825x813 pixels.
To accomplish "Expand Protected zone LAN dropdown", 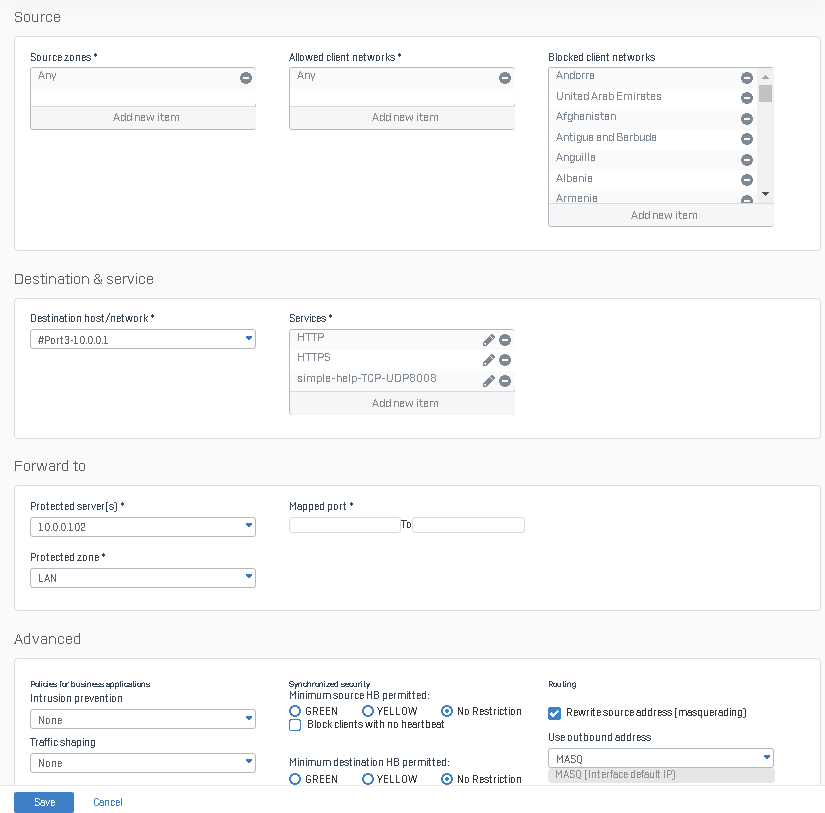I will pos(143,578).
